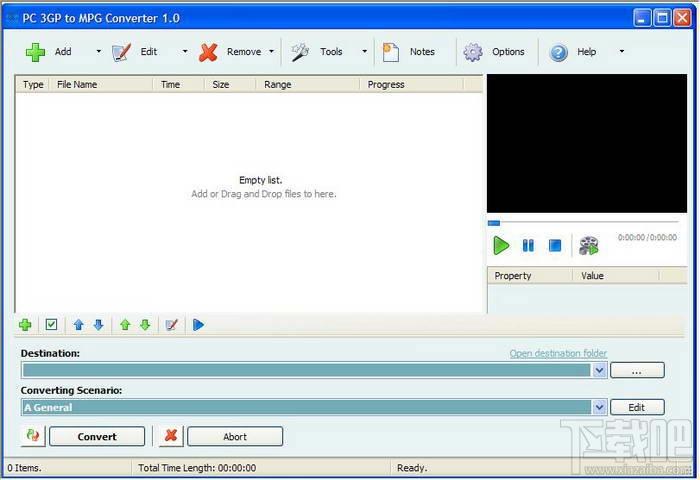Screen dimensions: 700x480
Task: Click the Tools magic wand icon
Action: [300, 52]
